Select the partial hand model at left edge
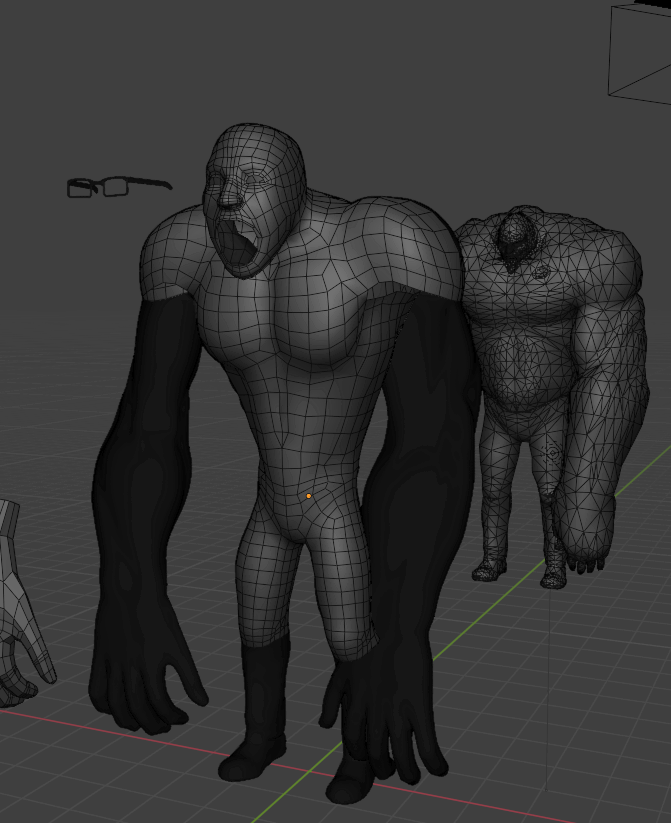Screen dimensions: 671x823 point(18,620)
